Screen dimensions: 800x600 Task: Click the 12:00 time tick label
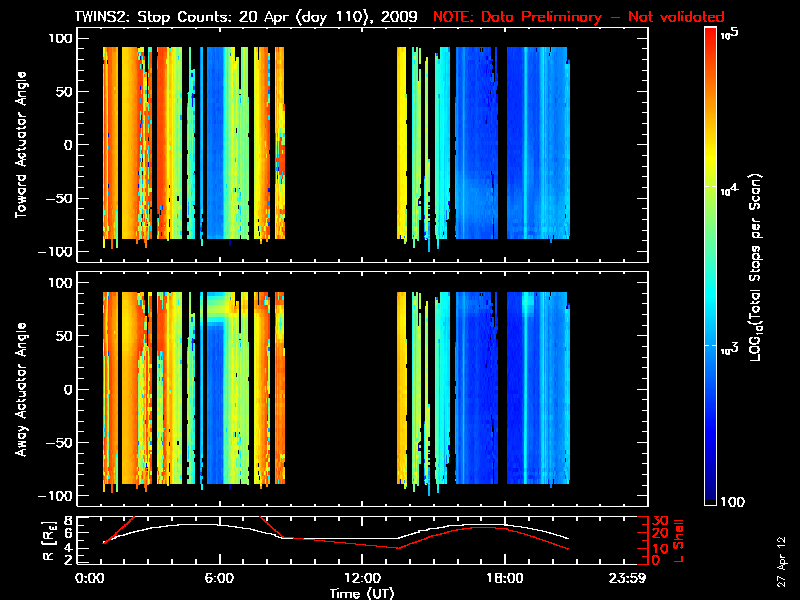pos(361,578)
